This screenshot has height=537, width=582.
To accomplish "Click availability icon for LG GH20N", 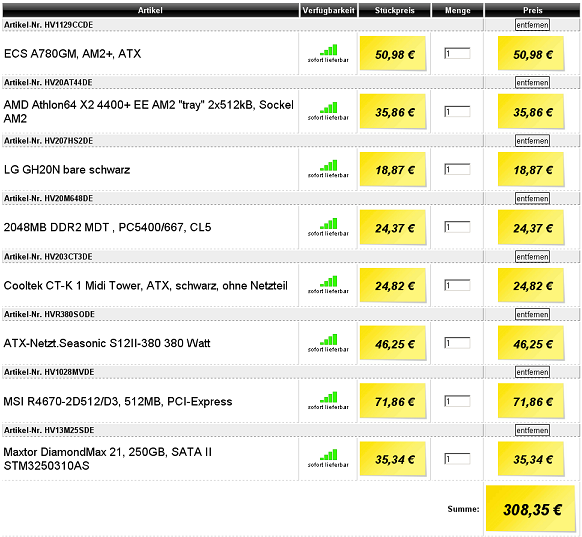I will pyautogui.click(x=328, y=169).
